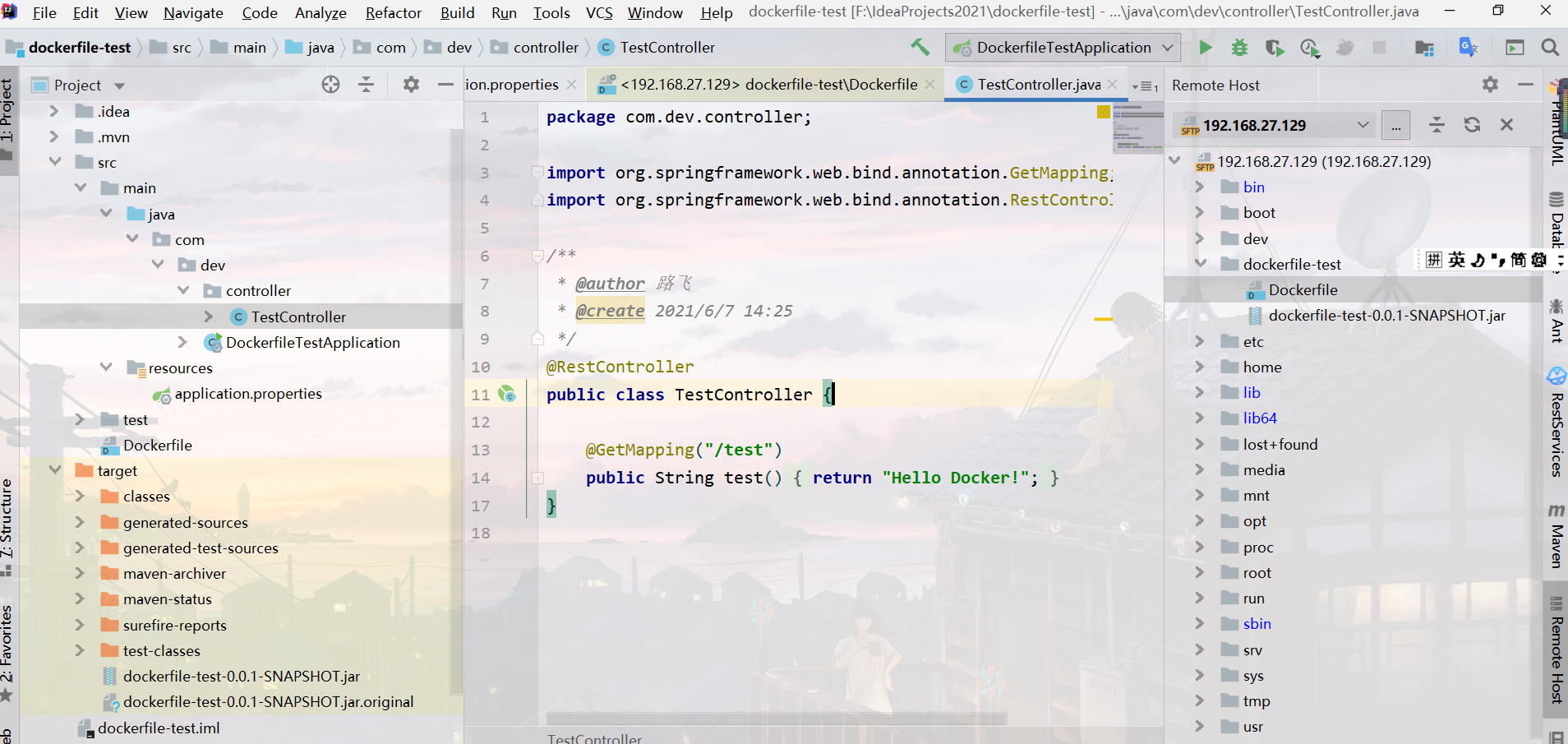The image size is (1568, 744).
Task: Click the run-window icon beside Search Everywhere
Action: coord(1515,48)
